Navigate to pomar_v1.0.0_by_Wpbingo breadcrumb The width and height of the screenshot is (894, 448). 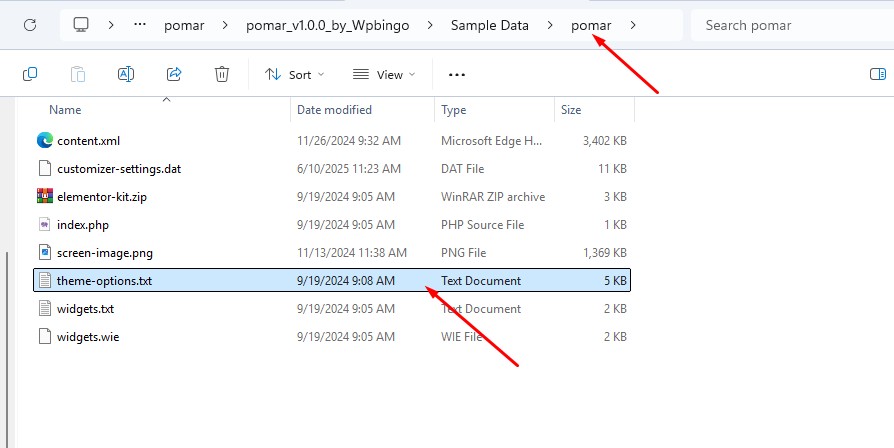click(327, 26)
